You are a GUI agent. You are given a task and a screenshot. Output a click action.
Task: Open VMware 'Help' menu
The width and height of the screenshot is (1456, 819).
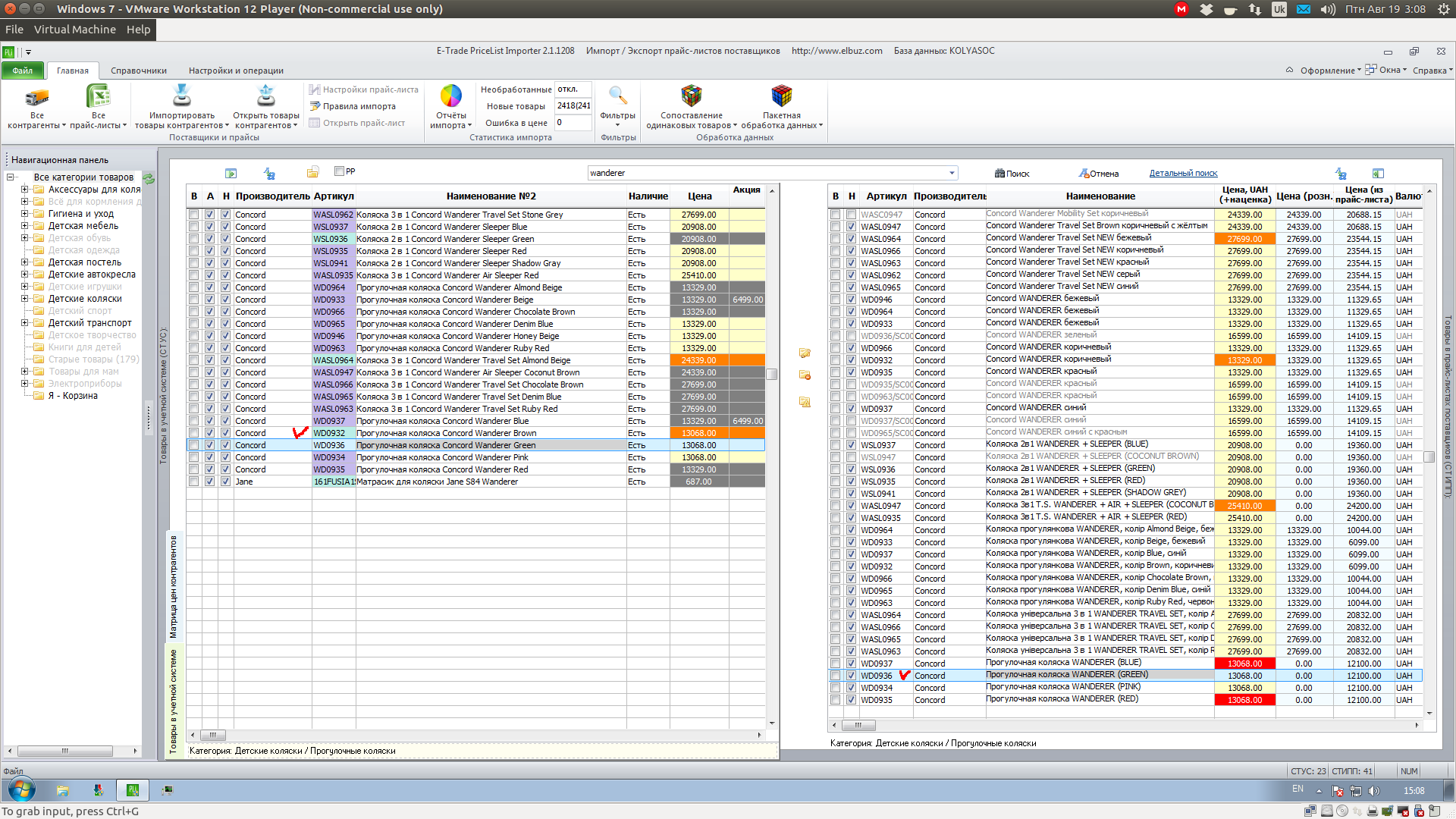(139, 30)
